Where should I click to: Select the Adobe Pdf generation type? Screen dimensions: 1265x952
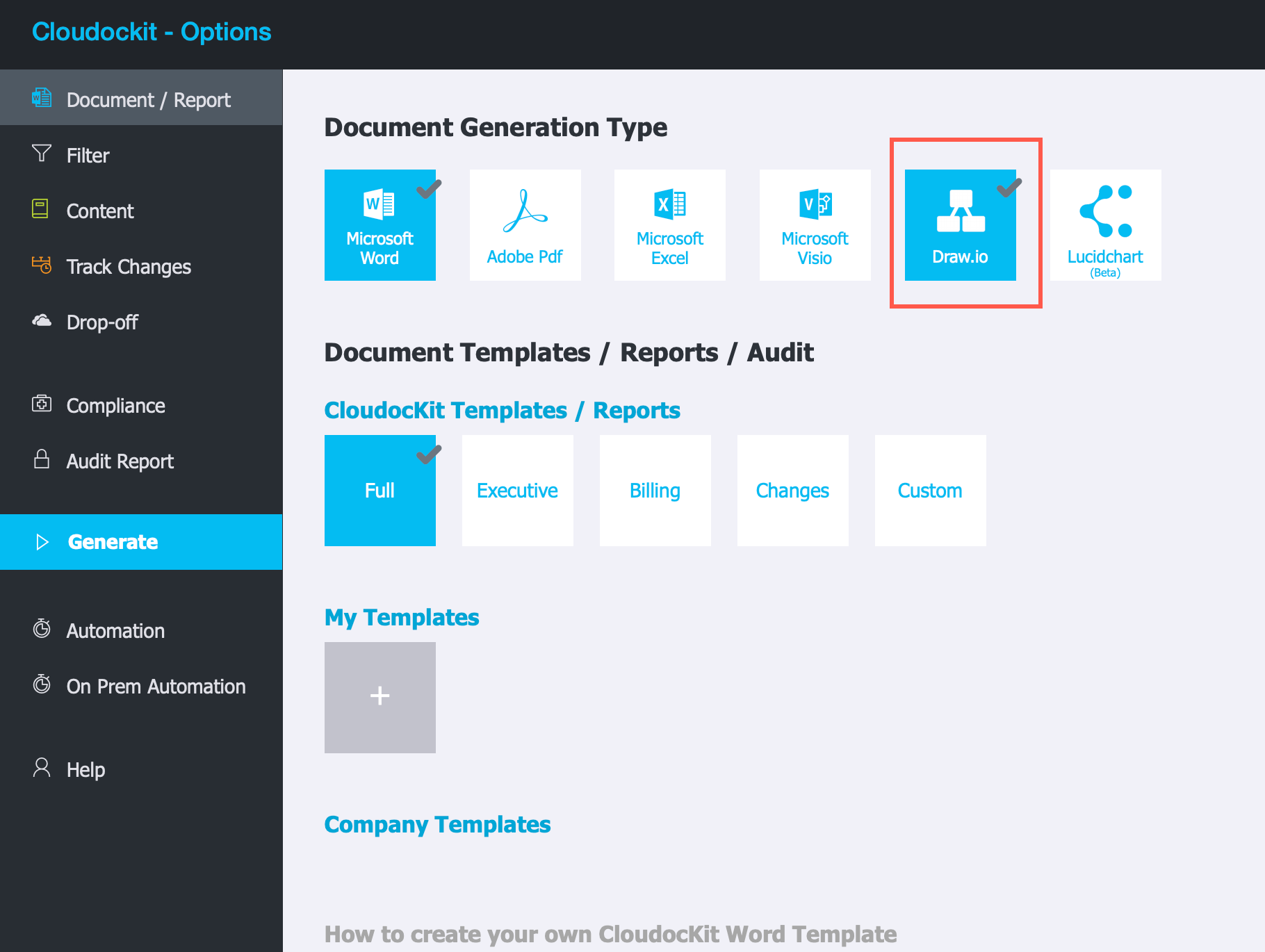[x=525, y=224]
